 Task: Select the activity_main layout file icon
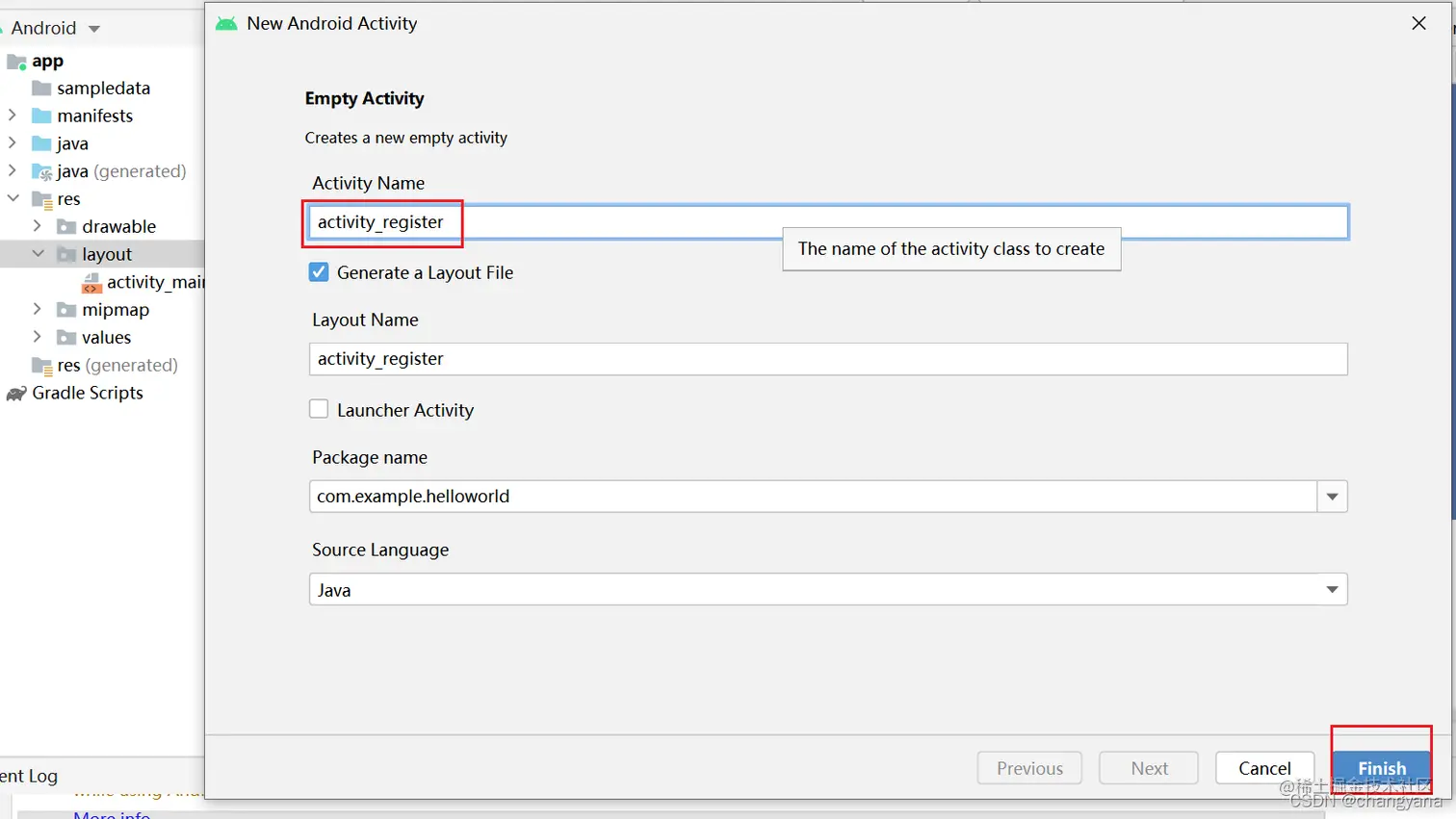coord(91,283)
